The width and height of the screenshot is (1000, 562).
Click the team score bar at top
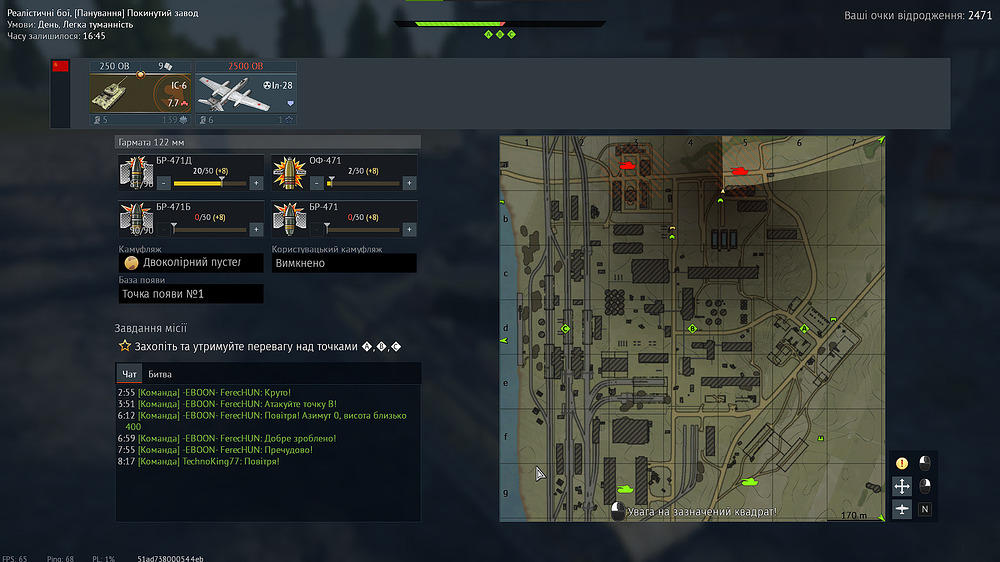click(500, 24)
